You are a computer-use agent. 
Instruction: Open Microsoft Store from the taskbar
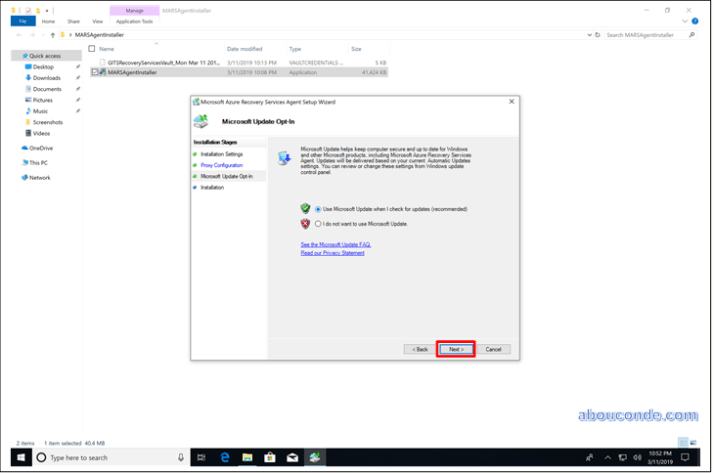(x=269, y=457)
